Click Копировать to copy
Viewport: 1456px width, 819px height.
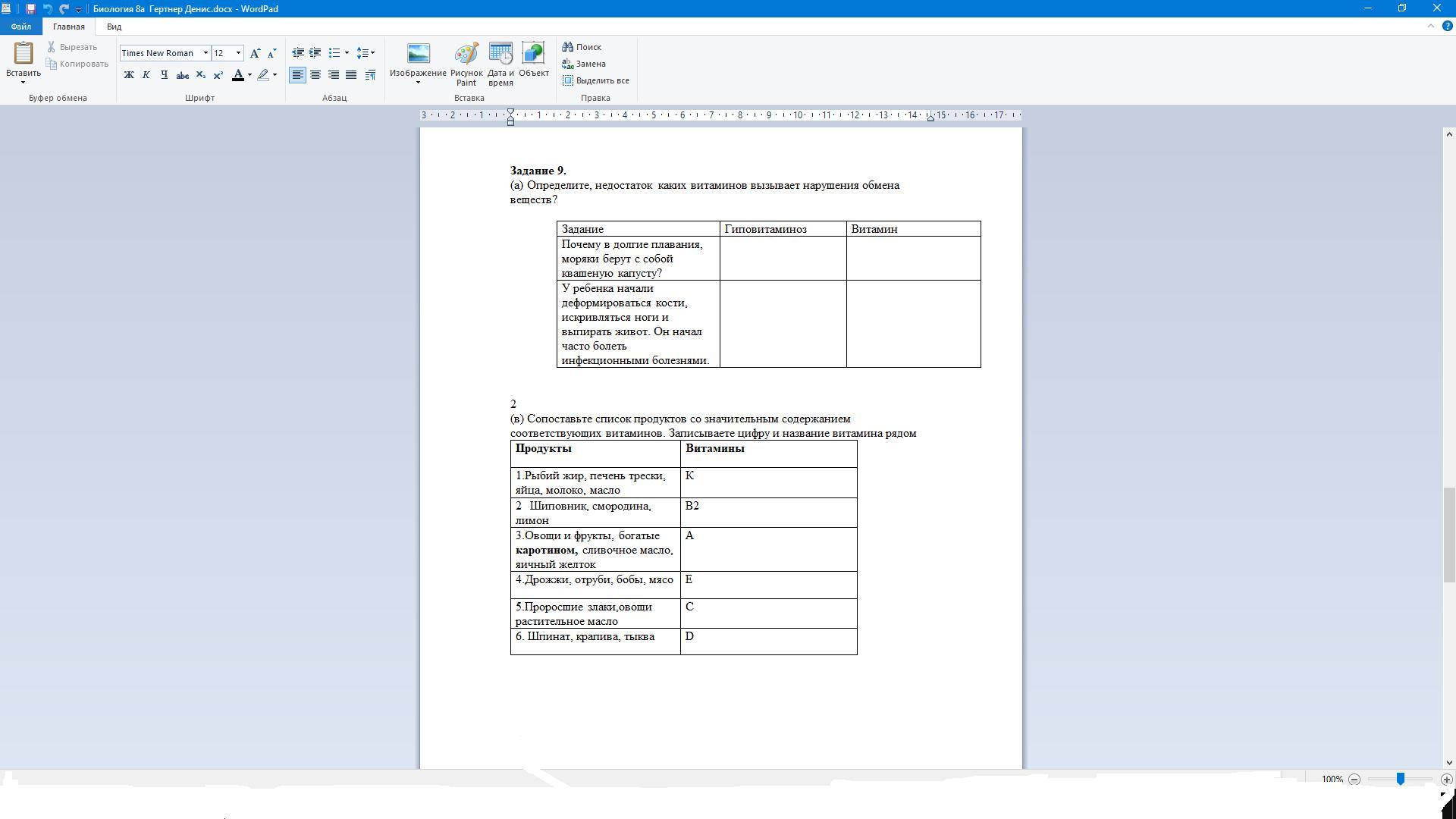click(77, 64)
